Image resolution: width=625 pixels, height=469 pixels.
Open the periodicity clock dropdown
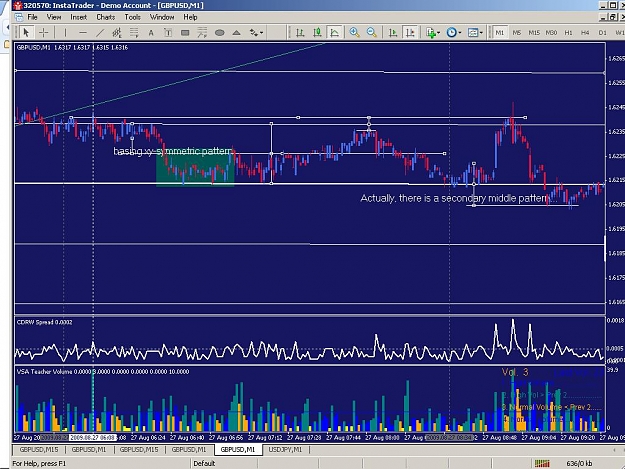pos(454,33)
